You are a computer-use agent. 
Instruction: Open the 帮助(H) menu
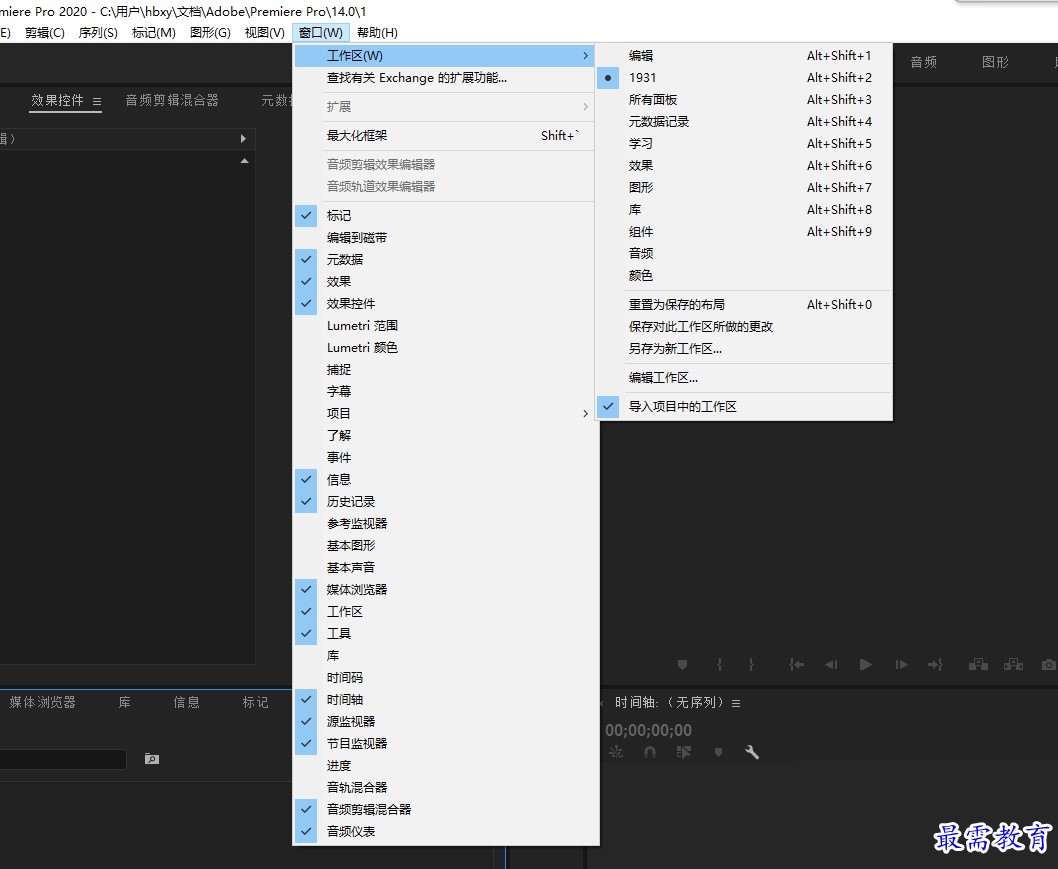377,32
